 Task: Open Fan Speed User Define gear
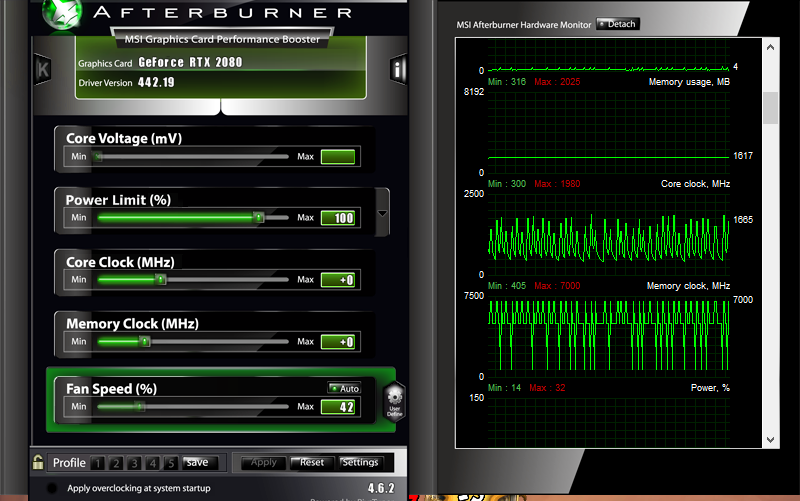click(x=394, y=401)
